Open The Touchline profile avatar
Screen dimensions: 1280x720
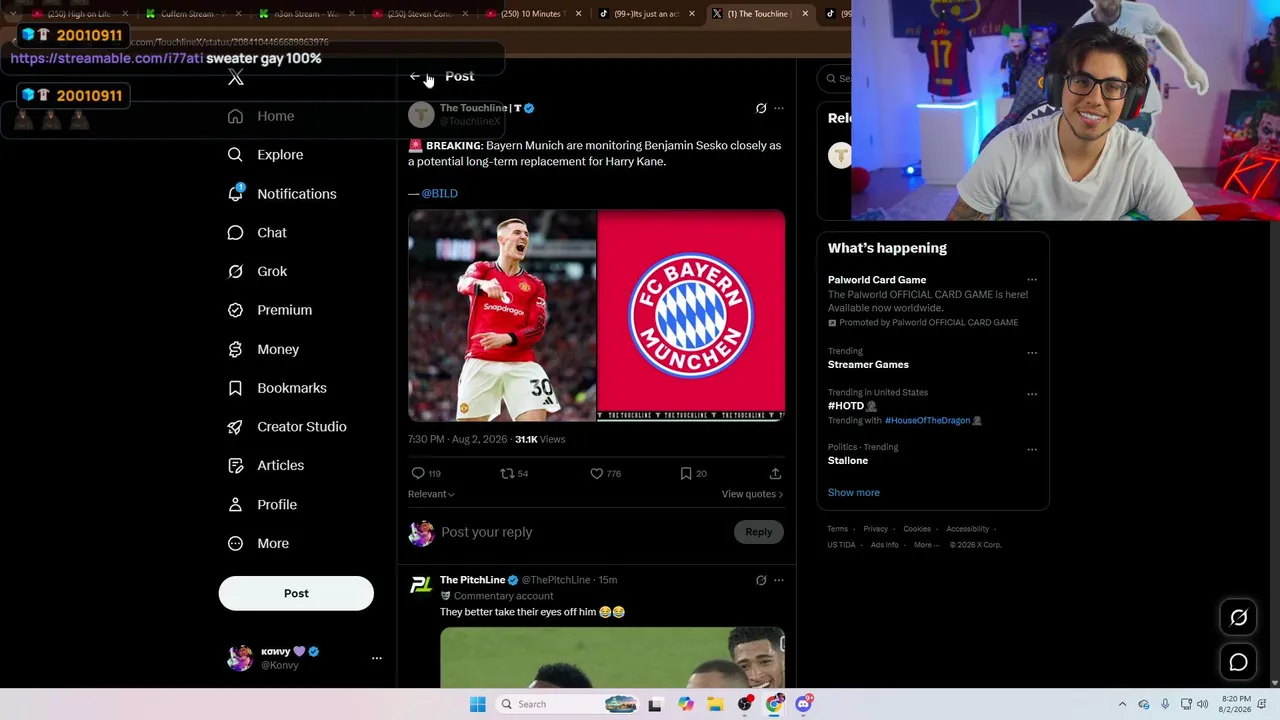click(421, 115)
